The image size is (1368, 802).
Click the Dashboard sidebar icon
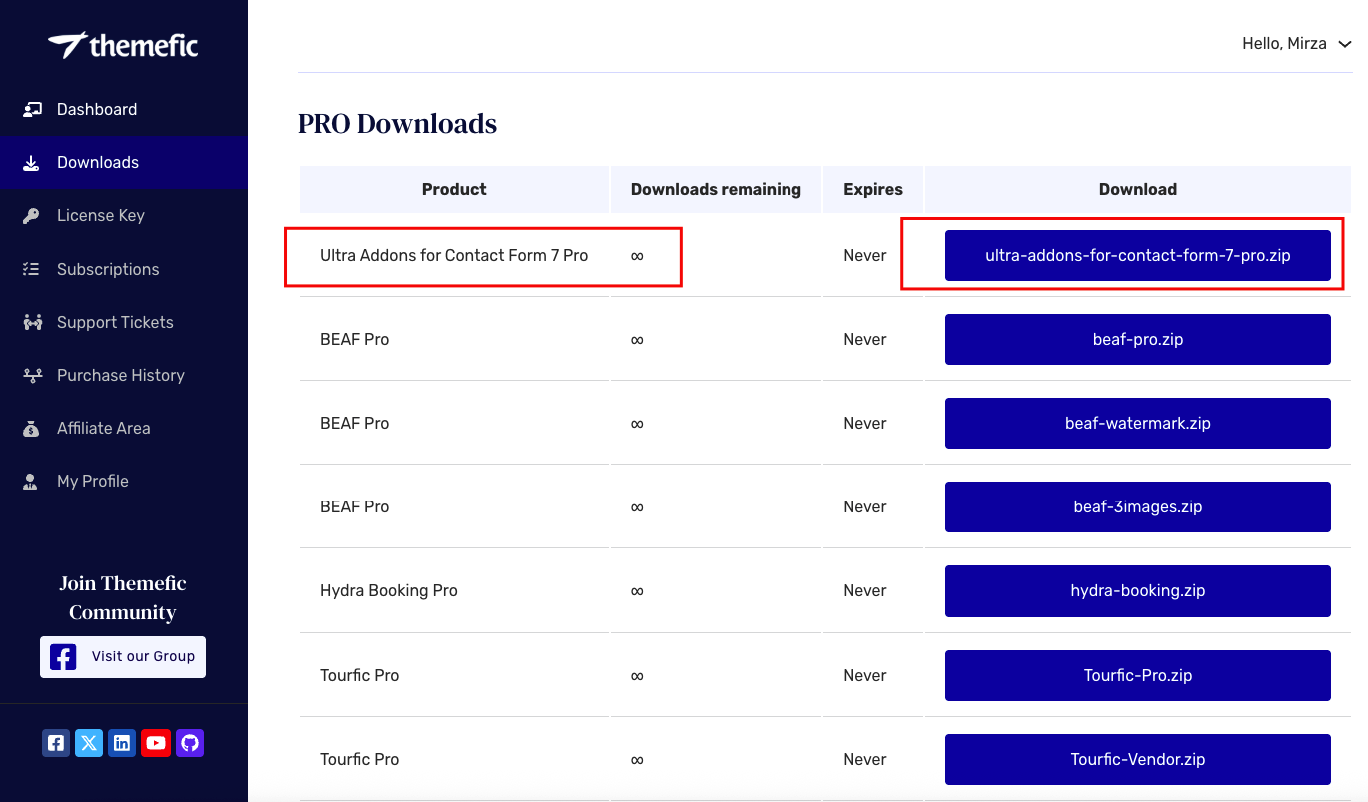[x=32, y=109]
